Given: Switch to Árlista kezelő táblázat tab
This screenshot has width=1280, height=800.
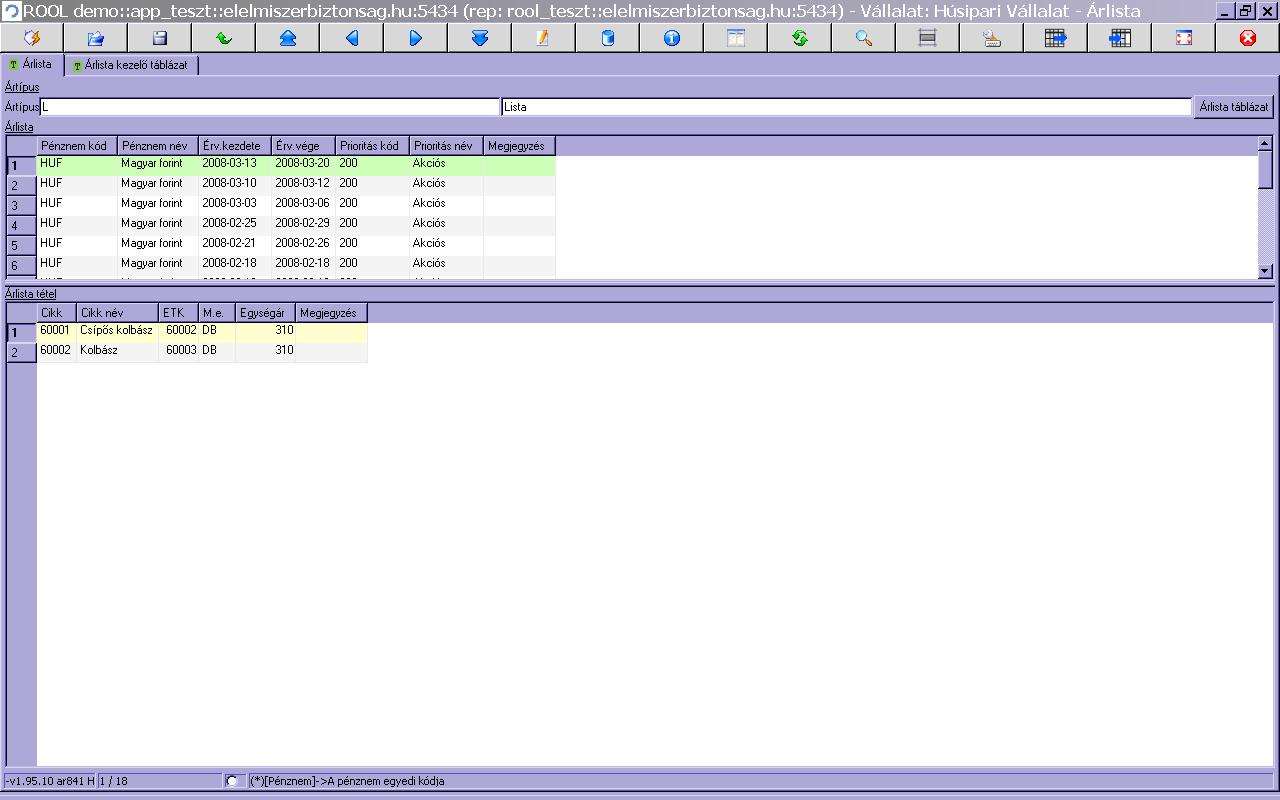Looking at the screenshot, I should [x=134, y=65].
